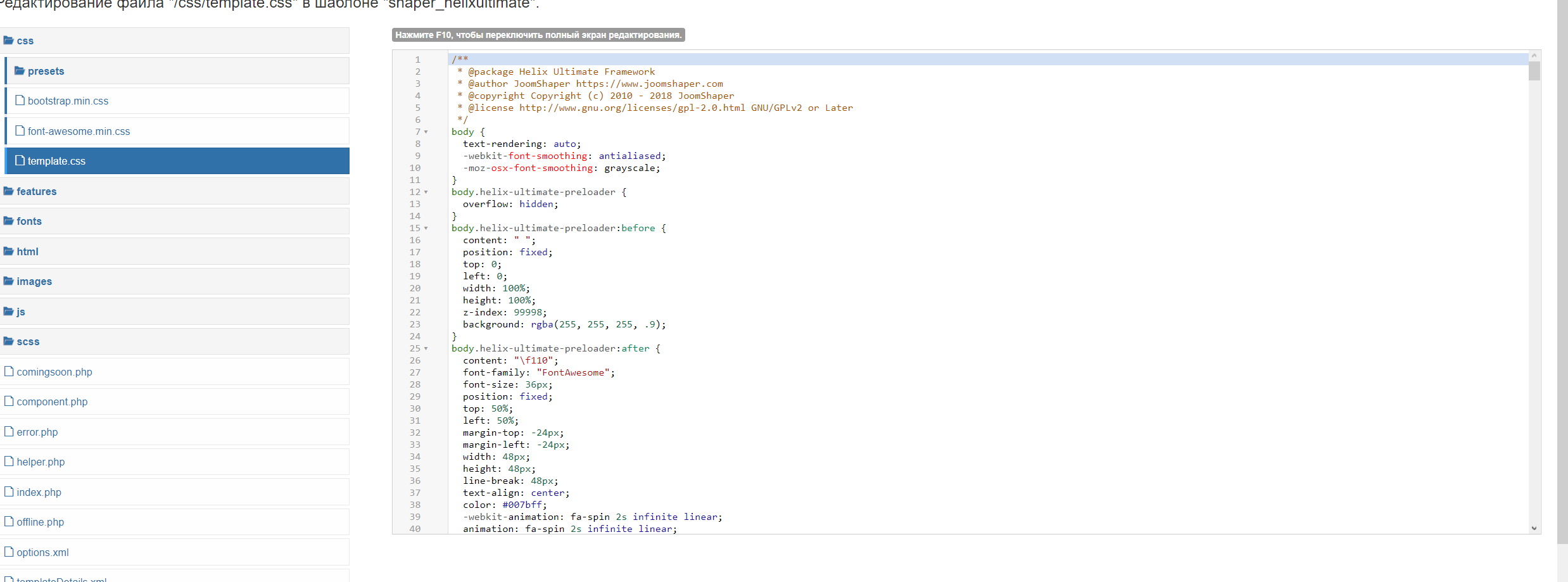This screenshot has height=582, width=1568.
Task: Click the helper.php file icon
Action: pos(9,462)
